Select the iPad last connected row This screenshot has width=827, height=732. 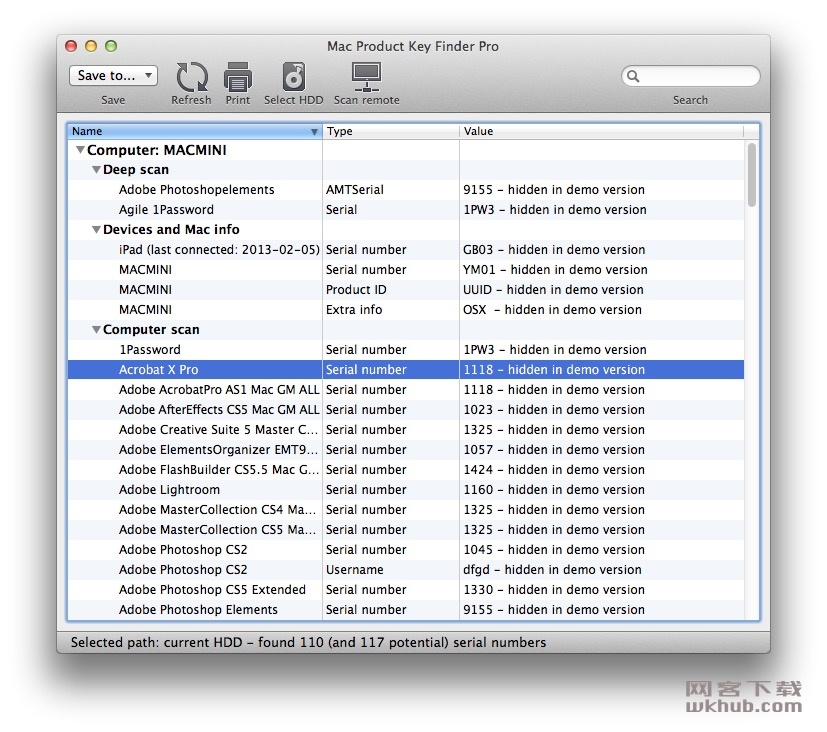pos(406,250)
